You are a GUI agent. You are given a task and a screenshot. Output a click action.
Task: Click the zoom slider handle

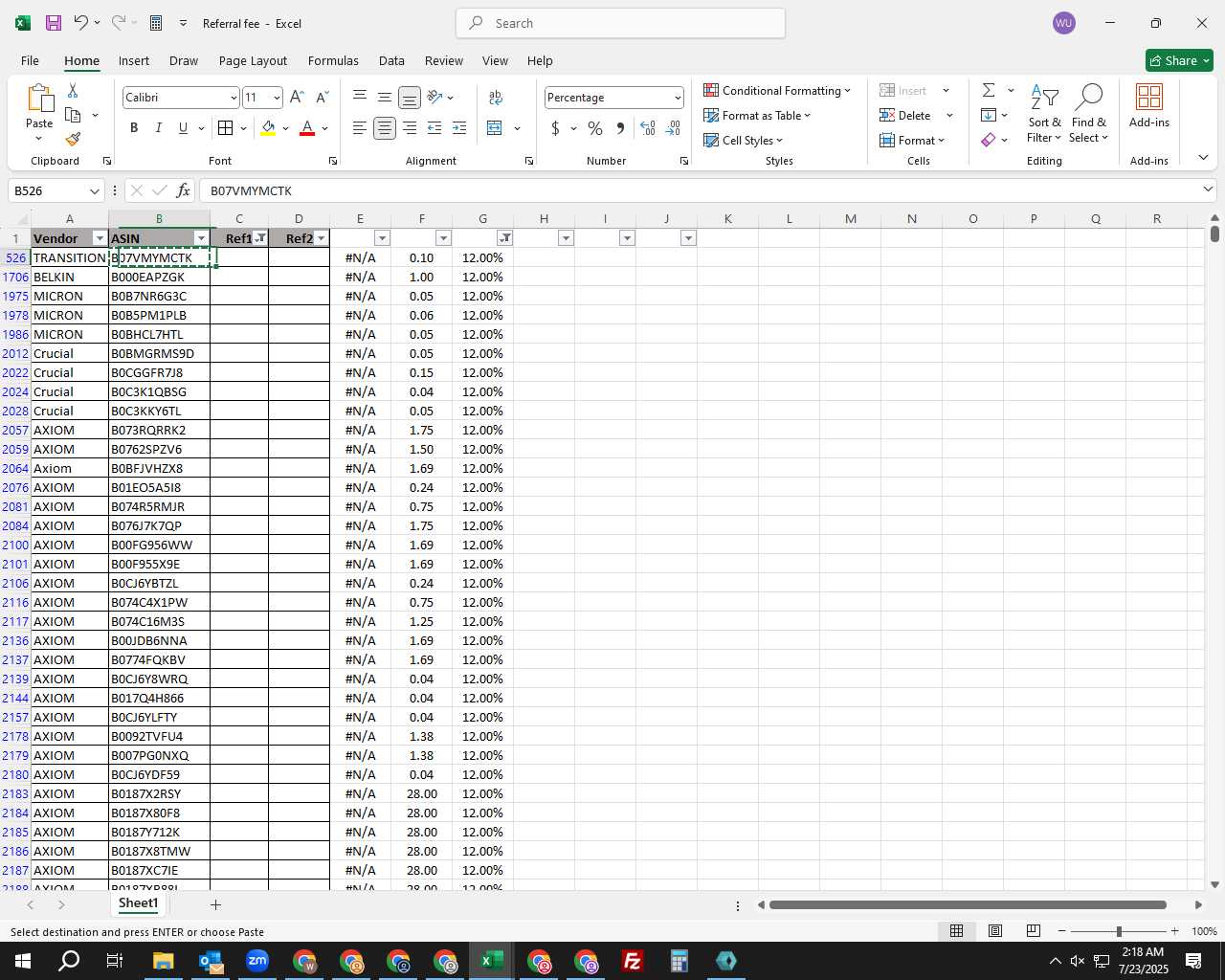[x=1119, y=931]
